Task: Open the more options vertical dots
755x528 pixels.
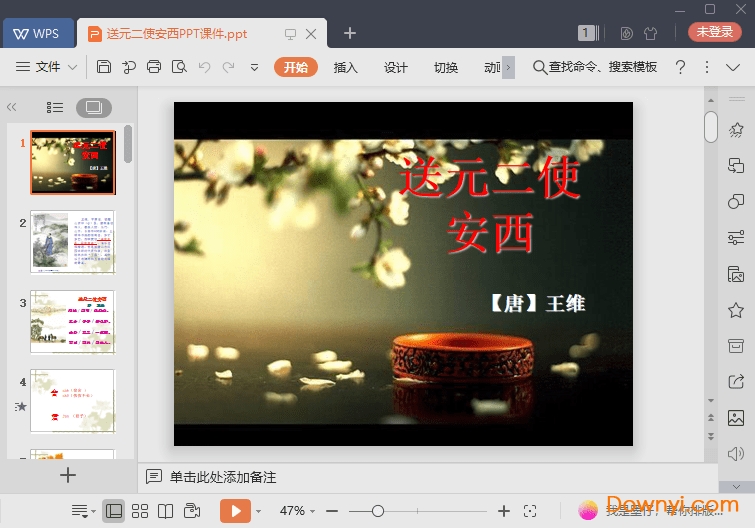Action: pos(706,67)
